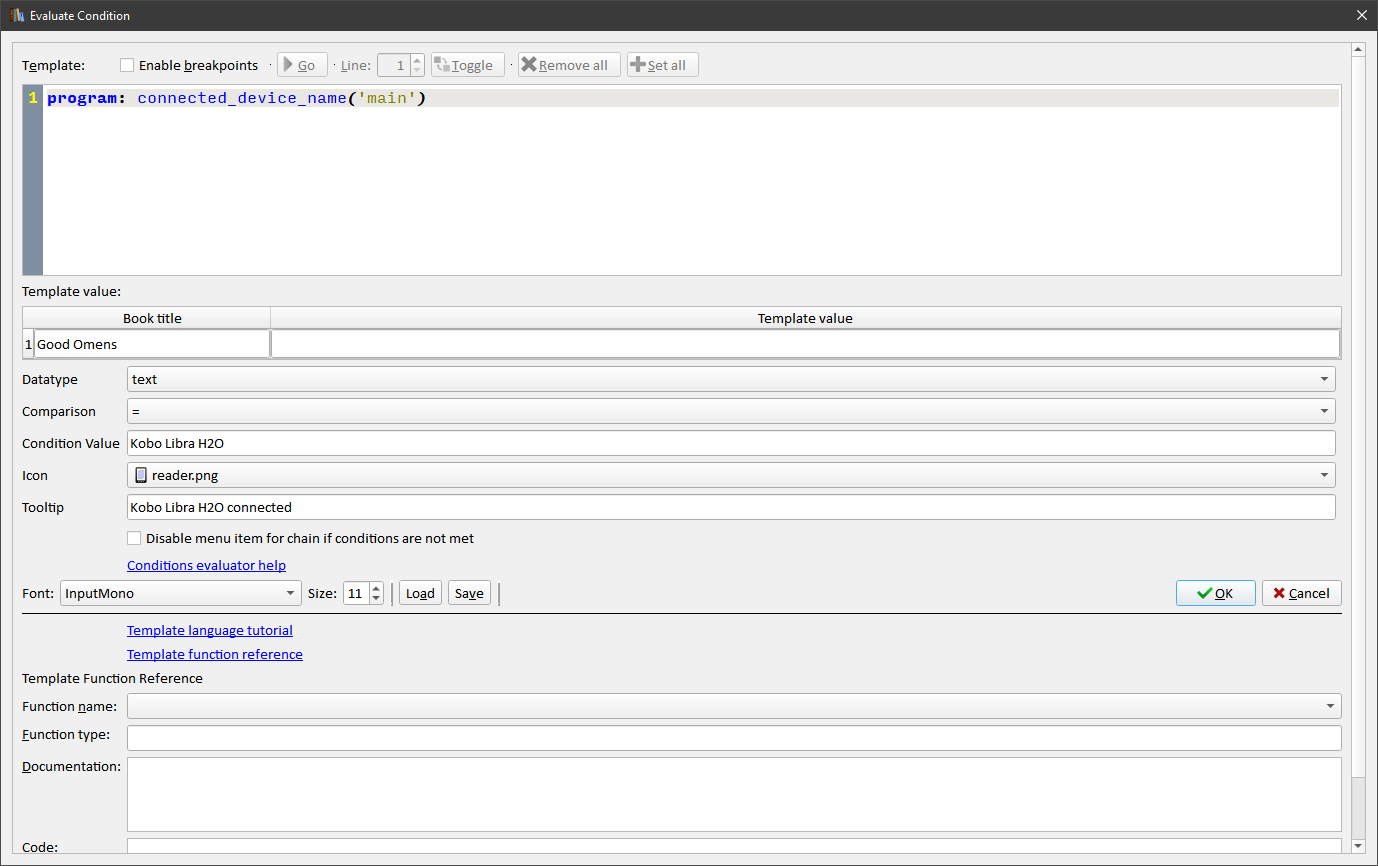Edit the Tooltip text field
This screenshot has height=866, width=1378.
coord(731,507)
